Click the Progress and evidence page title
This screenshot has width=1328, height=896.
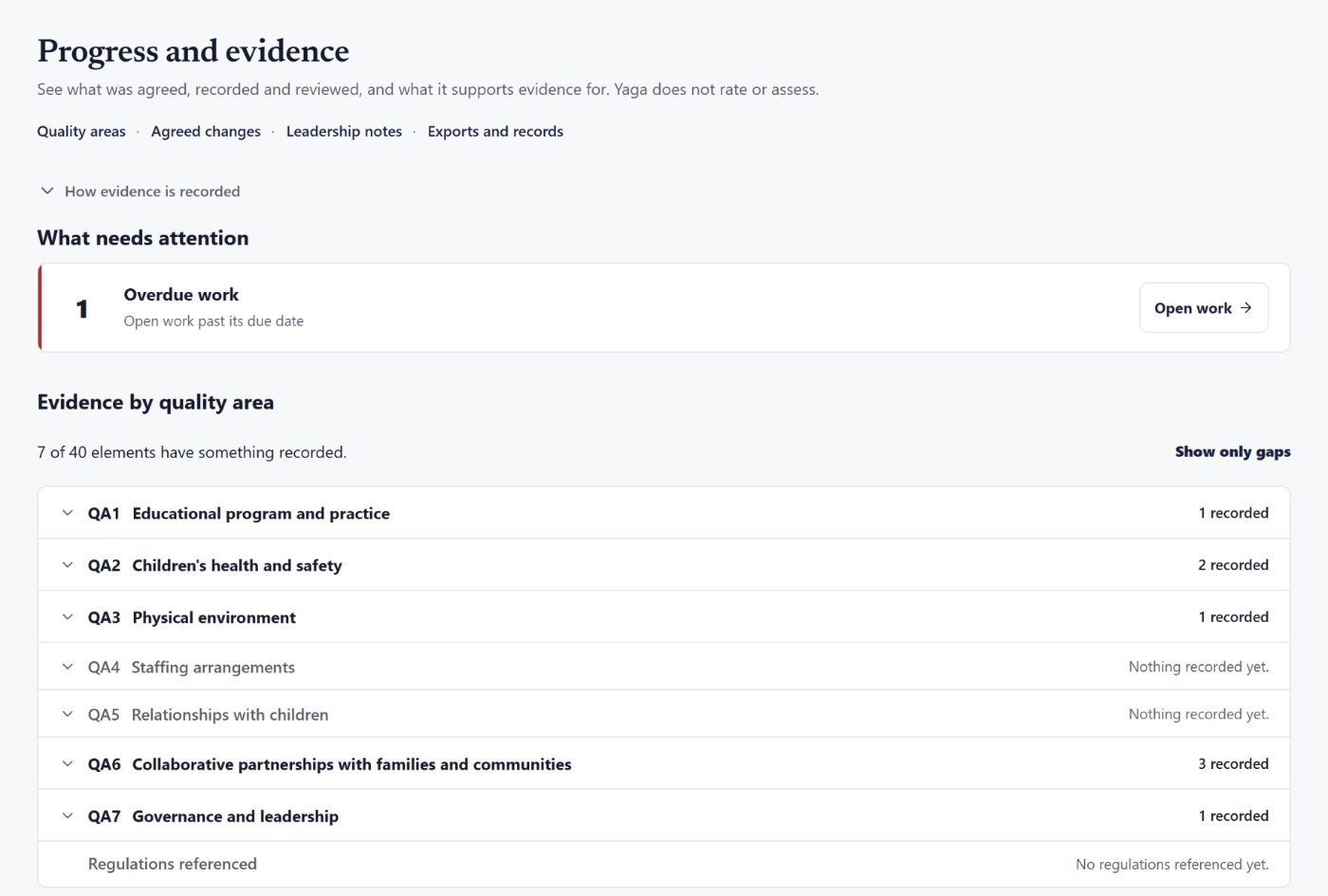tap(194, 50)
